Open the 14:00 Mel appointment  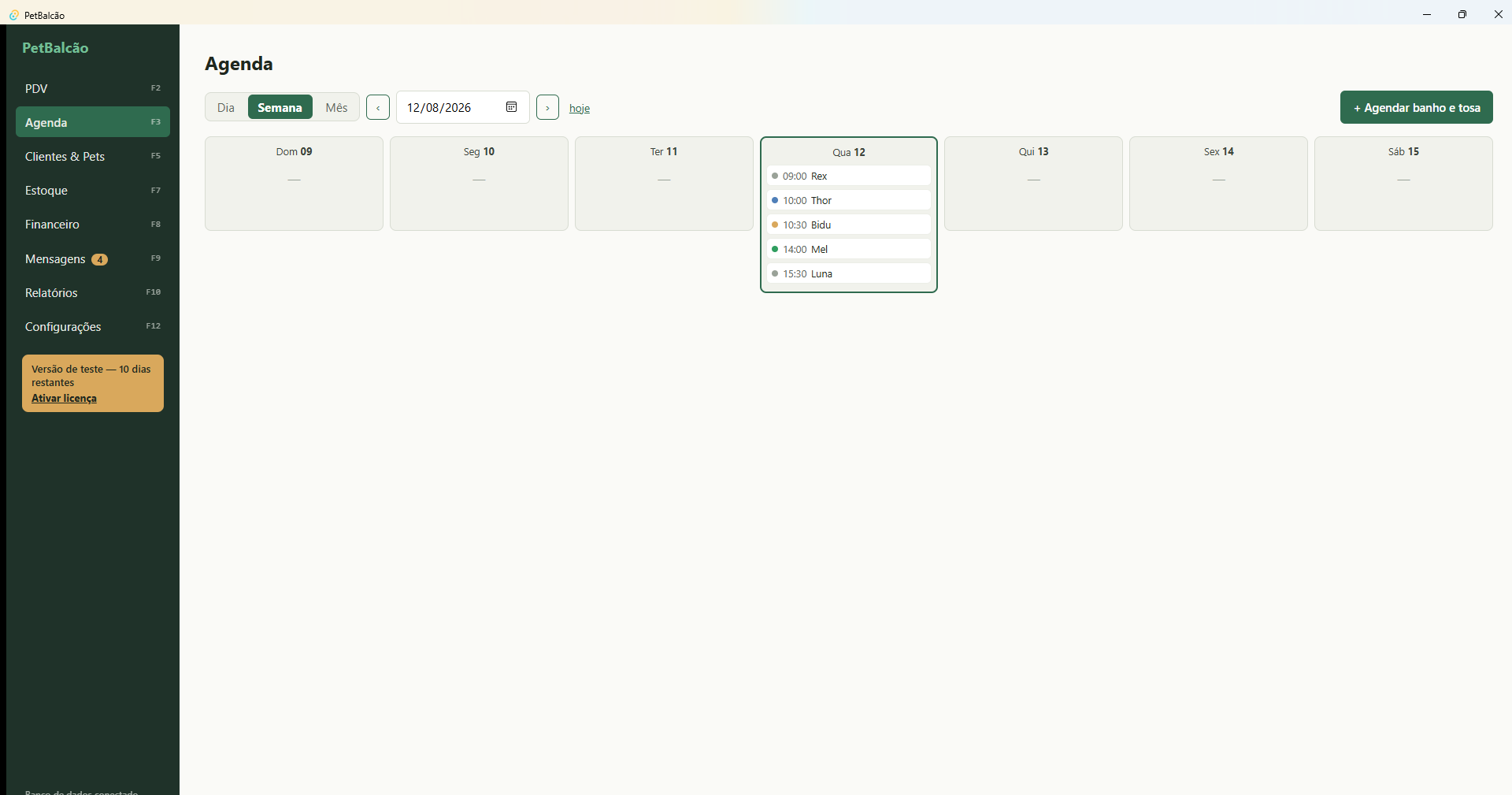(x=848, y=249)
